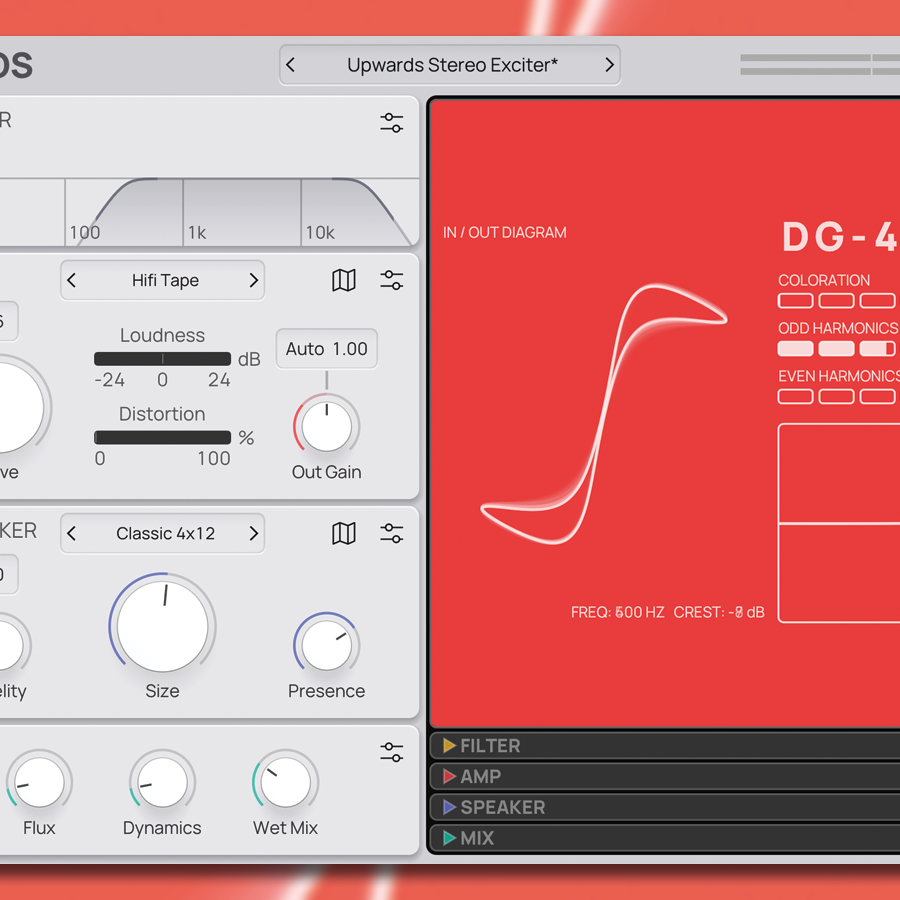Open settings sliders icon in mix panel
This screenshot has height=900, width=900.
(391, 752)
